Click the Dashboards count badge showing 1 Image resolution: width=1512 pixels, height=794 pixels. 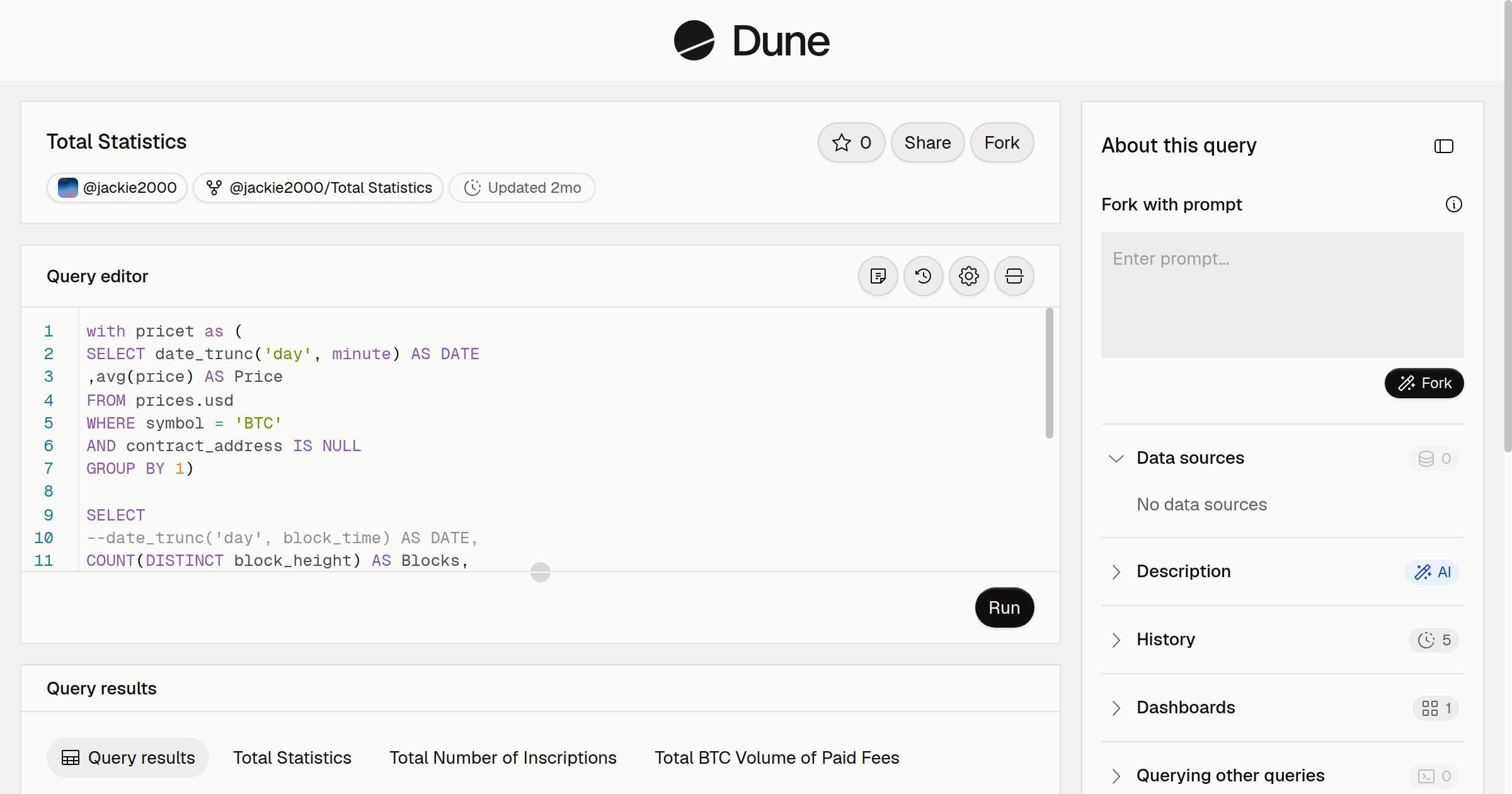[x=1435, y=708]
